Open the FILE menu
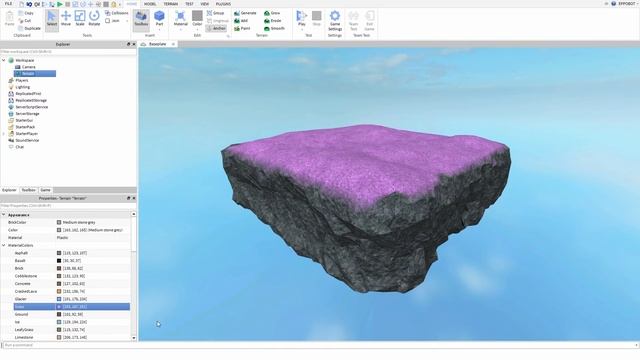640x360 pixels. [8, 4]
